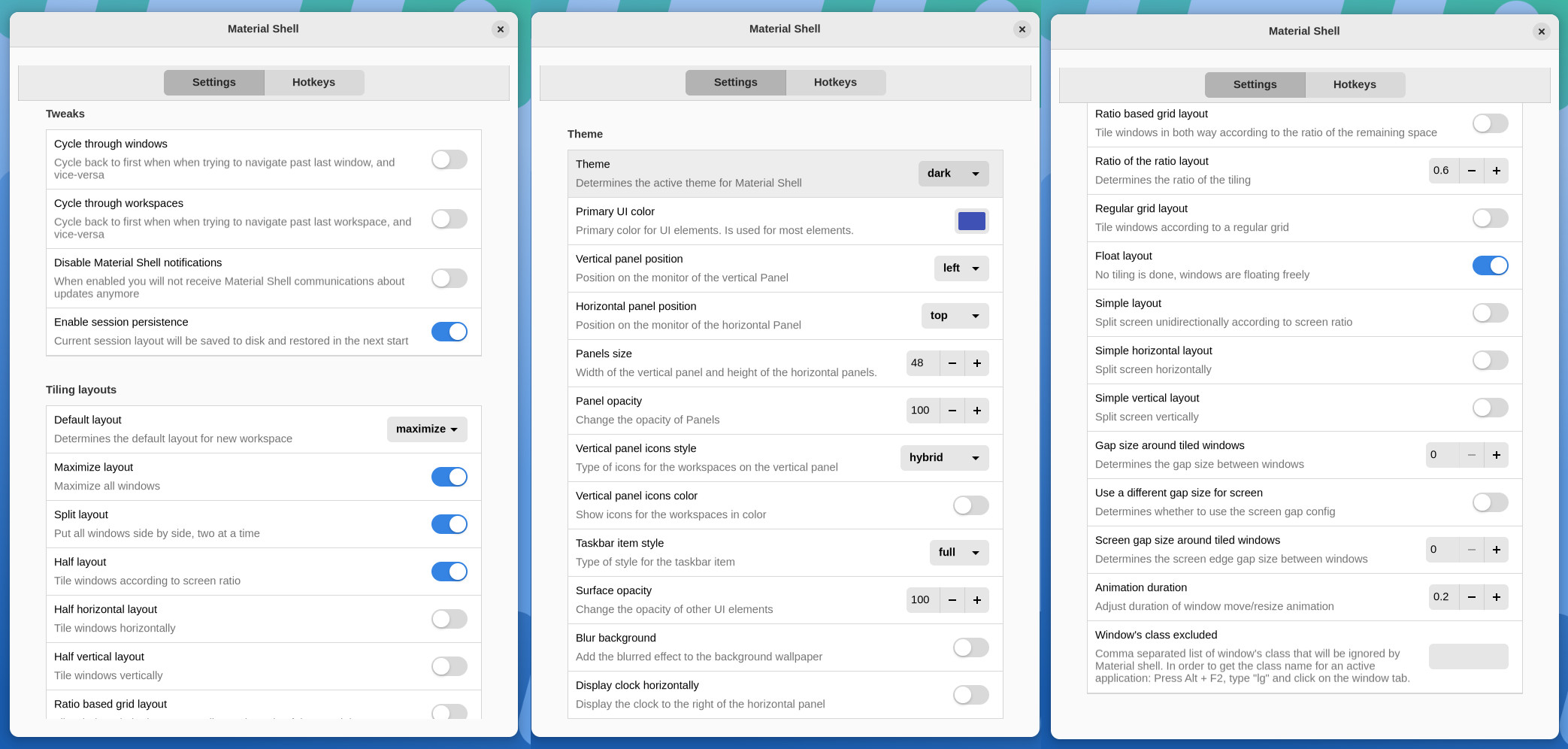Select Settings tab in middle window

[x=736, y=83]
